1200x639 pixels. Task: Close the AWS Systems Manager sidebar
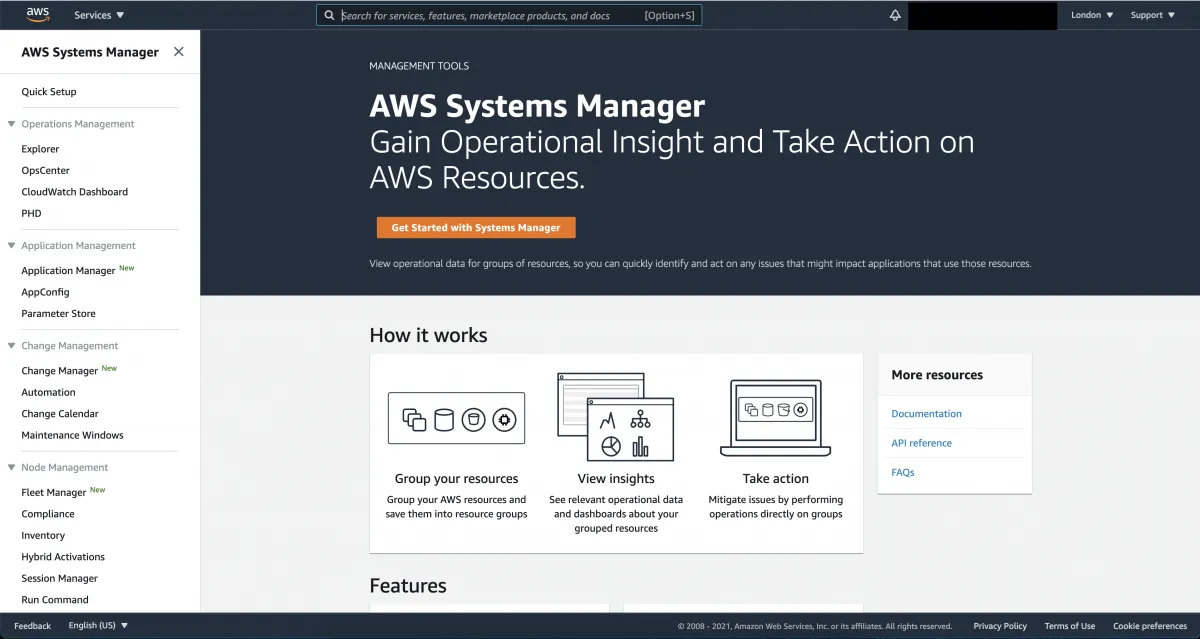[179, 52]
